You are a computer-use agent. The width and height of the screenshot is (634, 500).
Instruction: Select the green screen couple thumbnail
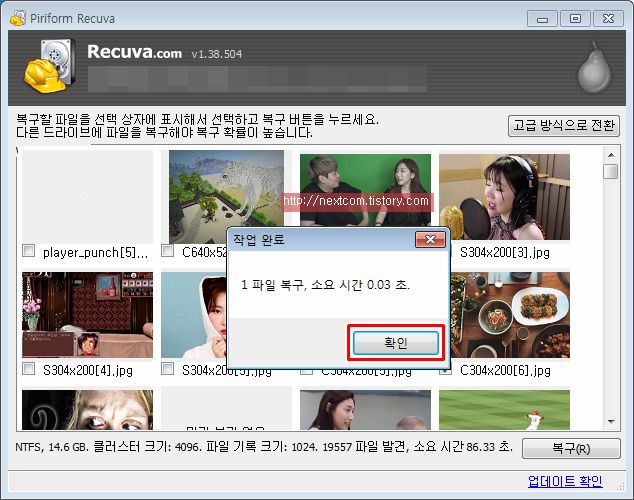tap(365, 190)
